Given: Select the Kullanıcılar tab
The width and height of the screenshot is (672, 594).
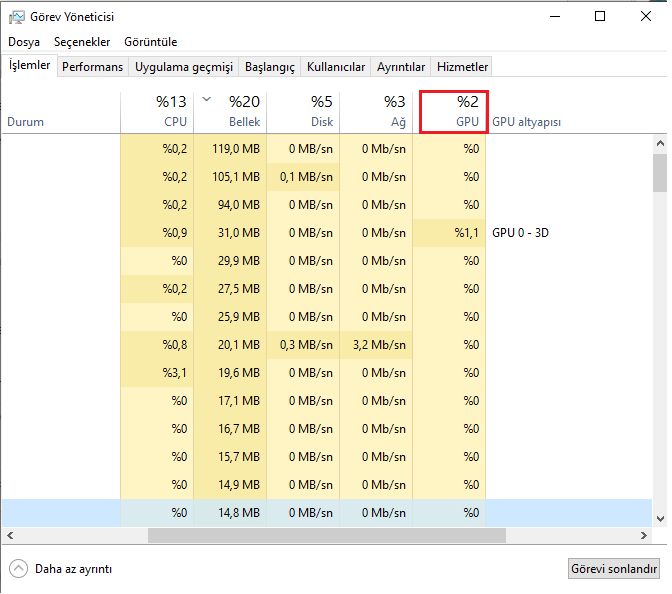Looking at the screenshot, I should [x=336, y=67].
